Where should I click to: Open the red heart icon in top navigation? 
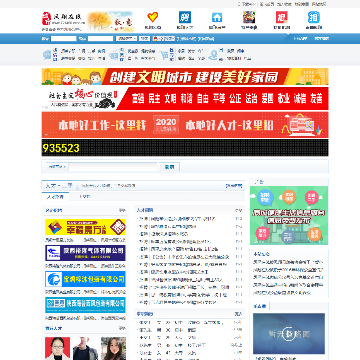(x=153, y=17)
